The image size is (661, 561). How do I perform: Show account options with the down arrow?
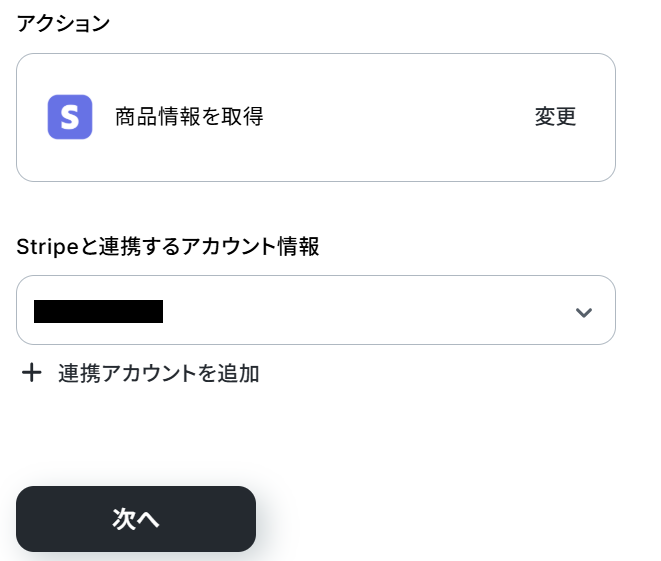[584, 312]
